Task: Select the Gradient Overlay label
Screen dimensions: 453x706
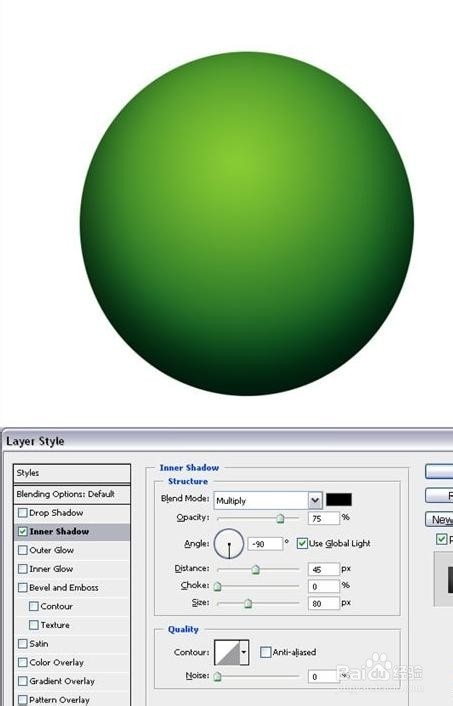Action: (x=62, y=681)
